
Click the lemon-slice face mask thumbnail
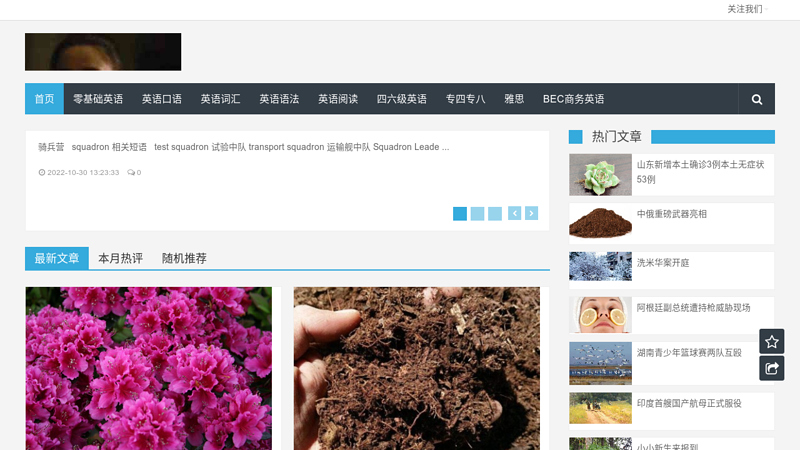pyautogui.click(x=601, y=315)
